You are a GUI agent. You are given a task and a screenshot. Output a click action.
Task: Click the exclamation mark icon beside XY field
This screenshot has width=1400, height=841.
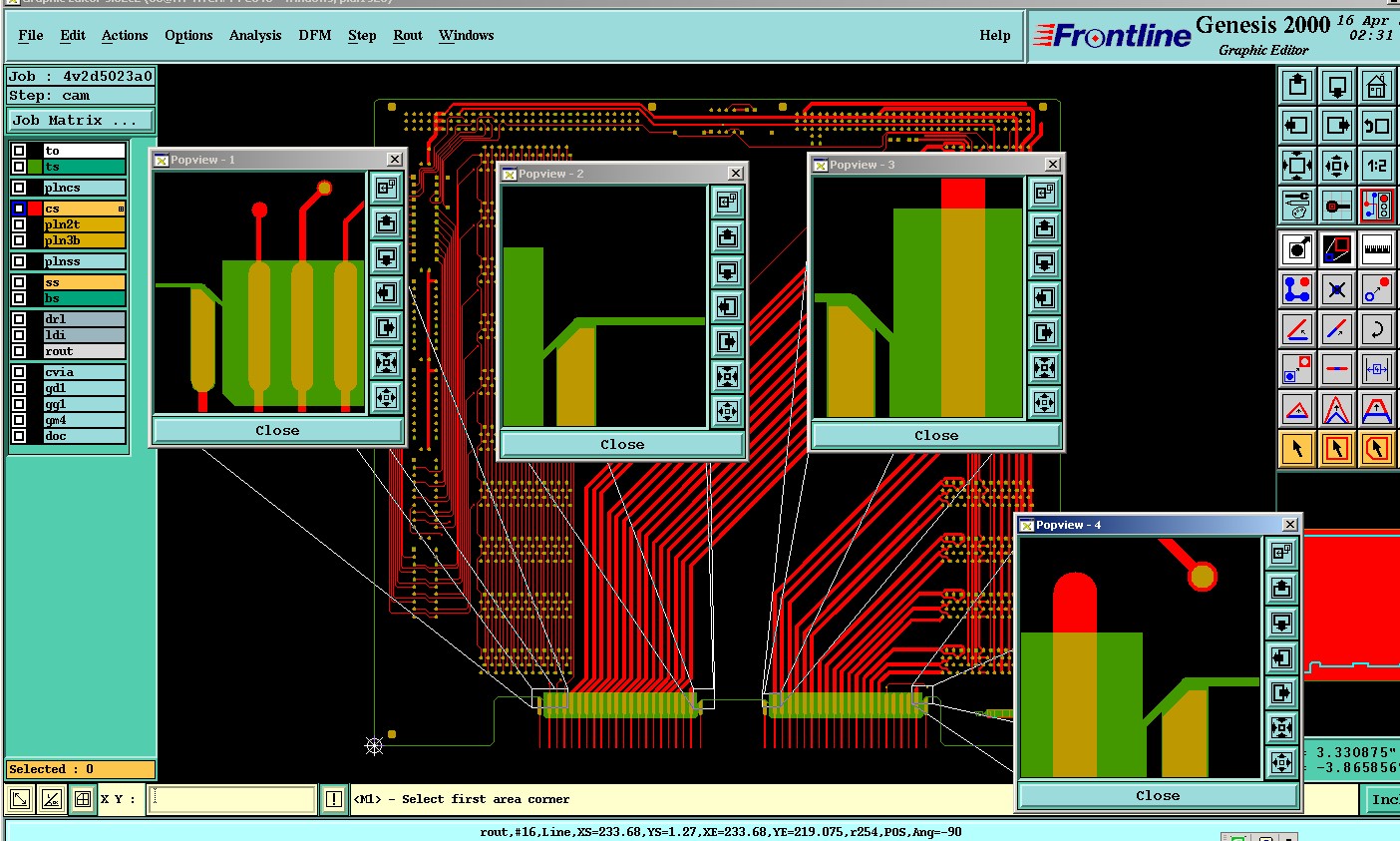pyautogui.click(x=334, y=799)
